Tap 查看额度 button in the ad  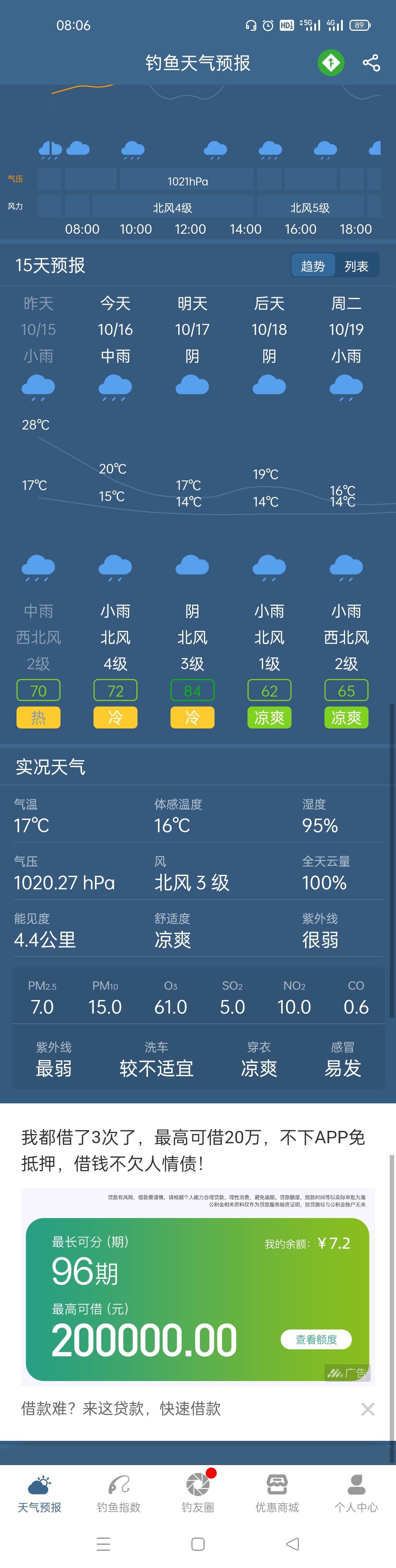[x=316, y=1339]
